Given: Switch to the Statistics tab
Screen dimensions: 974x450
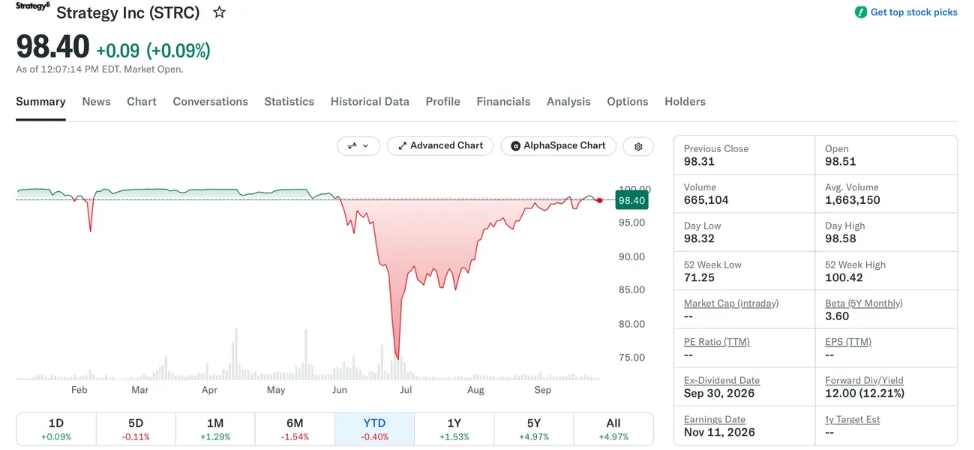Looking at the screenshot, I should click(289, 101).
